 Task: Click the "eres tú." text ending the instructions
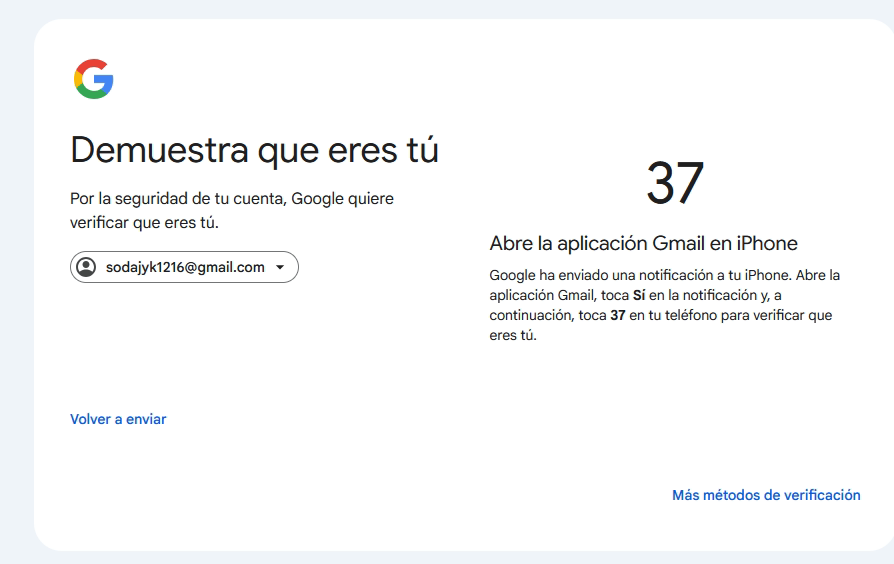click(513, 336)
